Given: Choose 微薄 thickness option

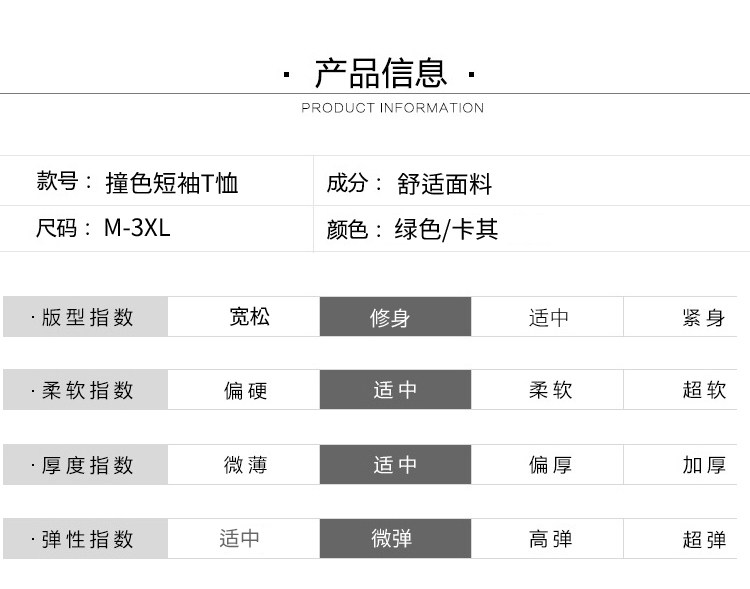Looking at the screenshot, I should [243, 465].
